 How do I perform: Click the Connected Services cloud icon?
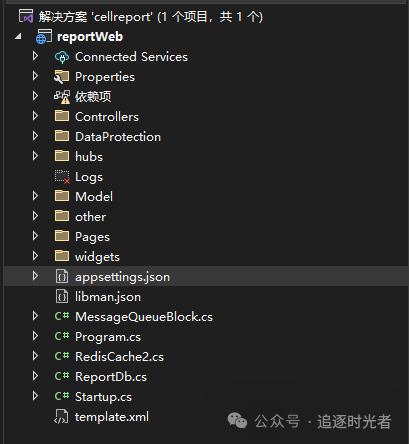pos(62,57)
